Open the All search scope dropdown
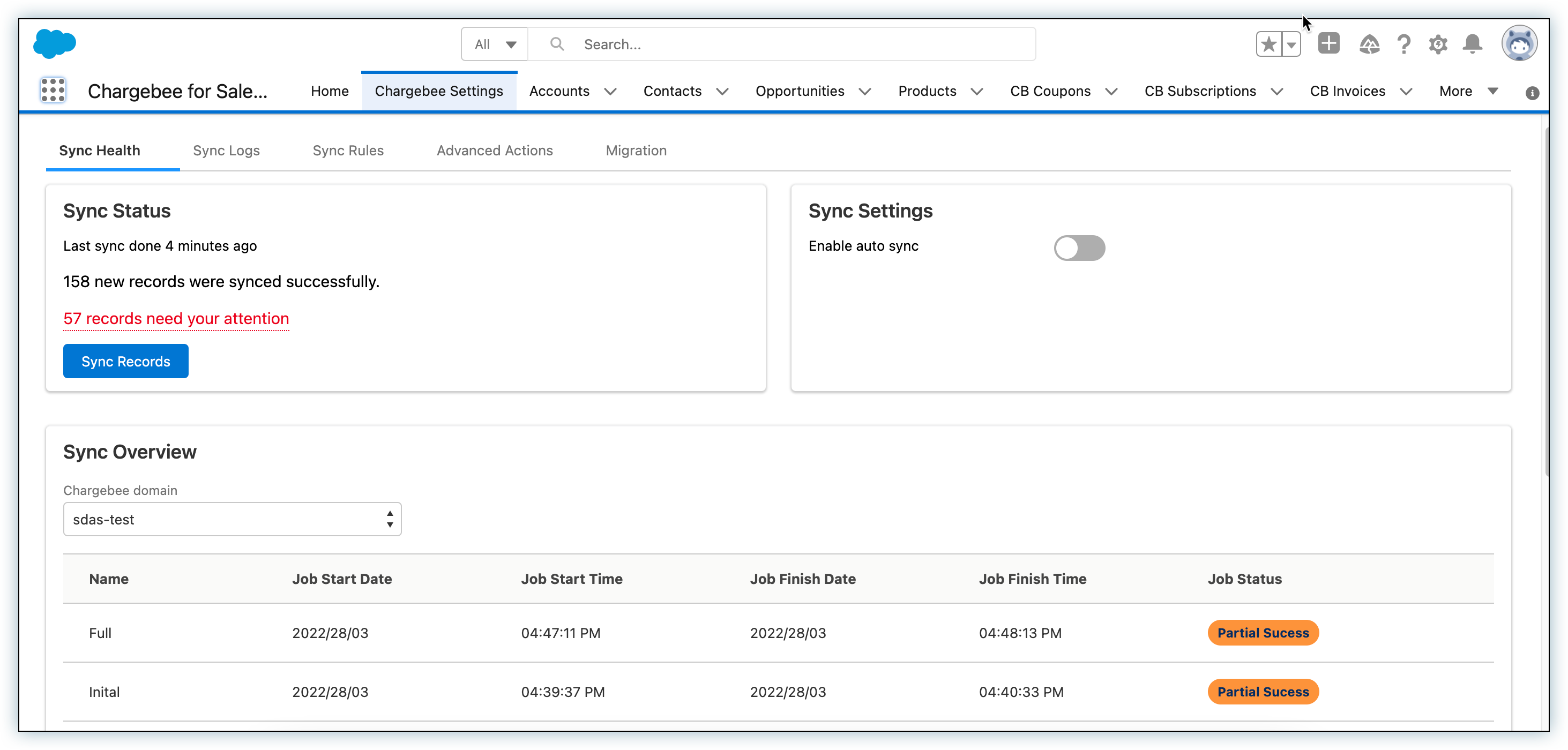 pyautogui.click(x=495, y=44)
